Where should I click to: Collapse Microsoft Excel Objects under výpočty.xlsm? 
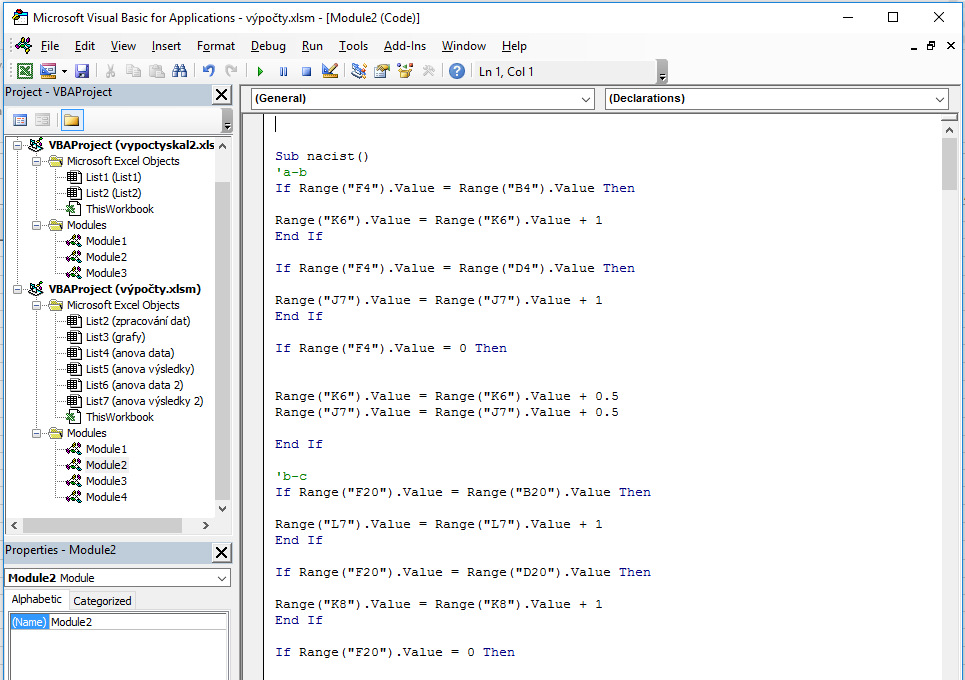(x=37, y=305)
